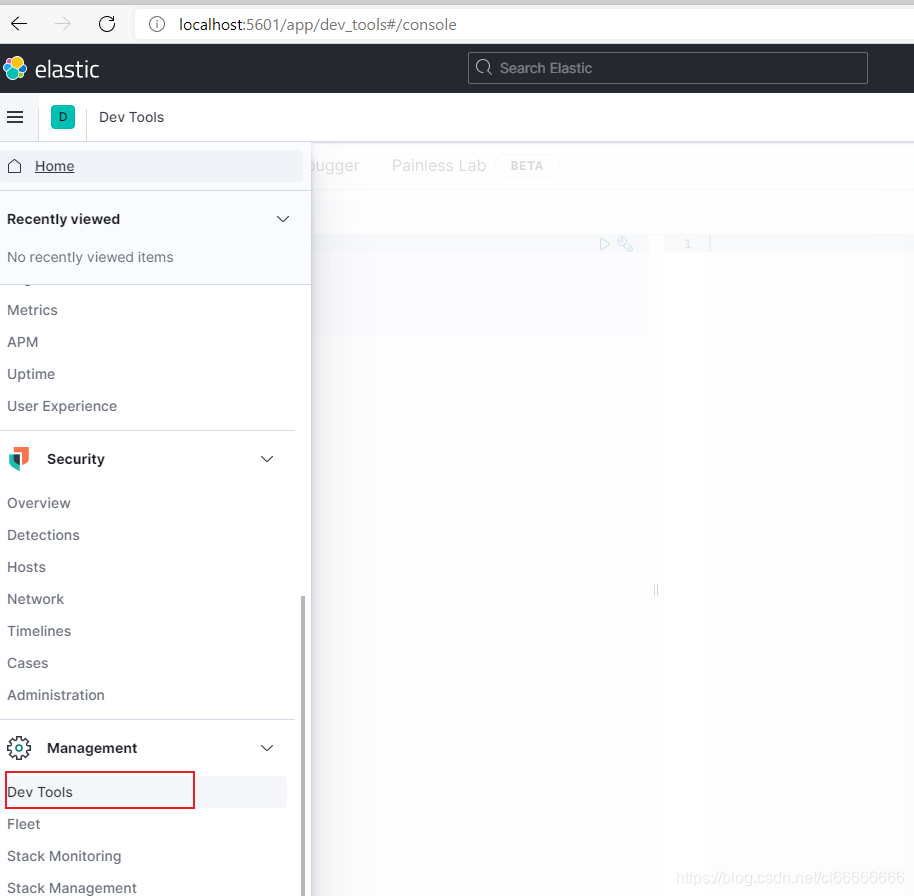This screenshot has height=896, width=914.
Task: Open Security Hosts
Action: point(26,567)
